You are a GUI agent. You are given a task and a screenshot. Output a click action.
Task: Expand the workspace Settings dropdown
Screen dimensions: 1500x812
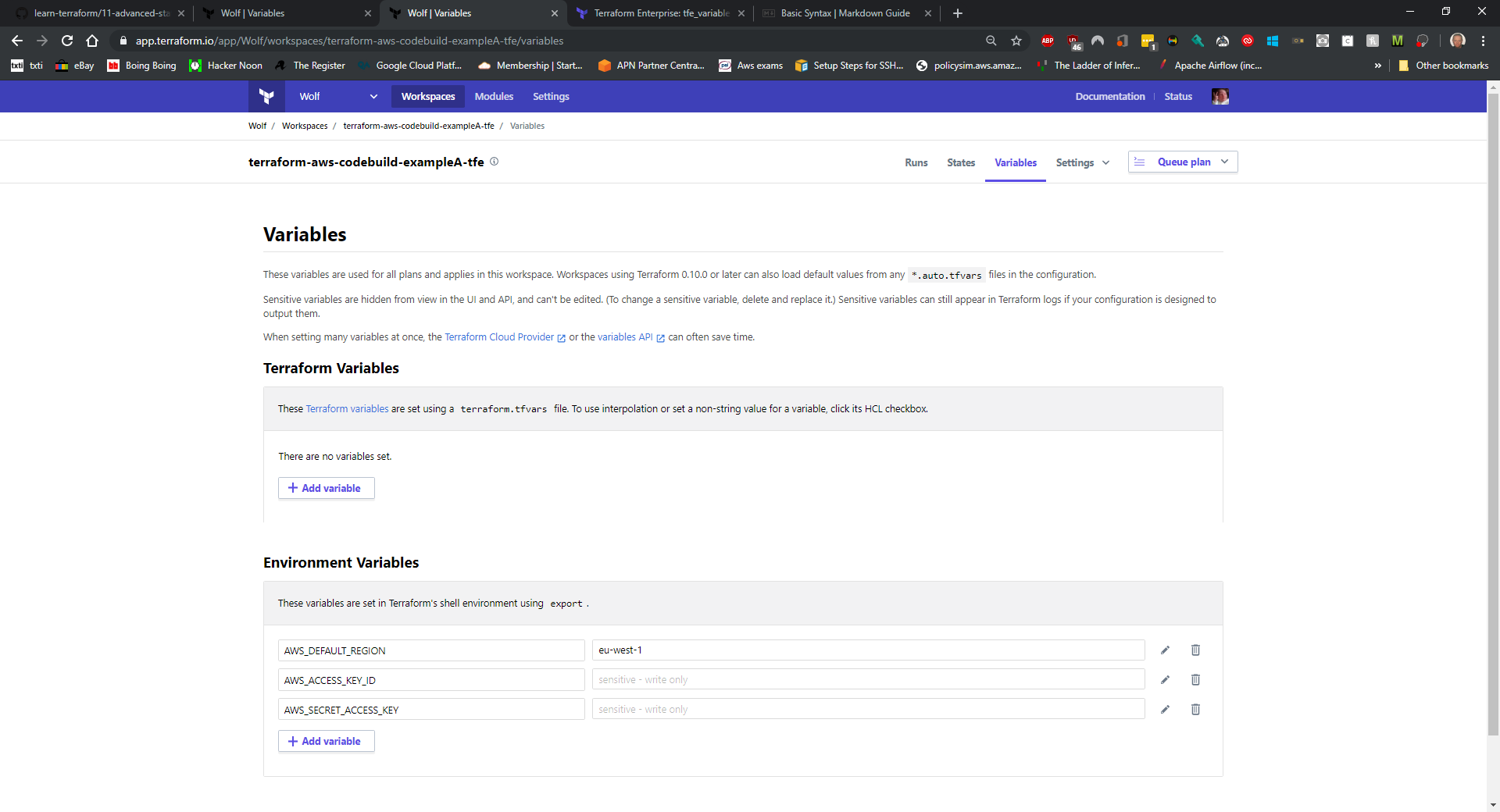coord(1082,162)
